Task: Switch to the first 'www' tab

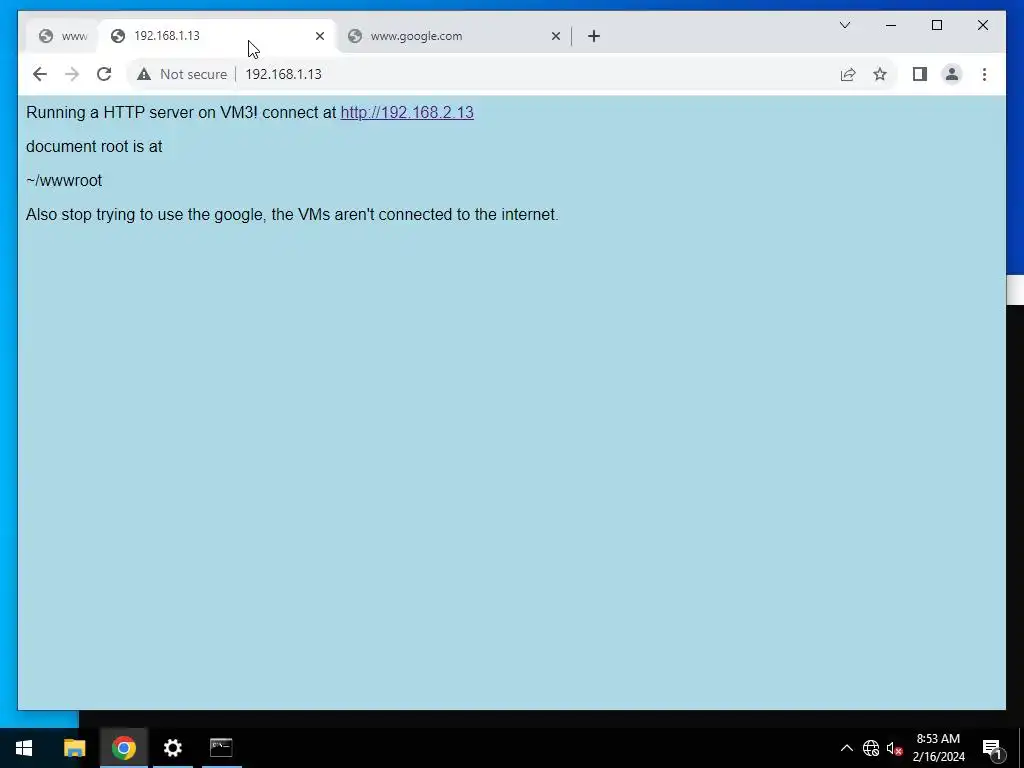Action: (x=63, y=37)
